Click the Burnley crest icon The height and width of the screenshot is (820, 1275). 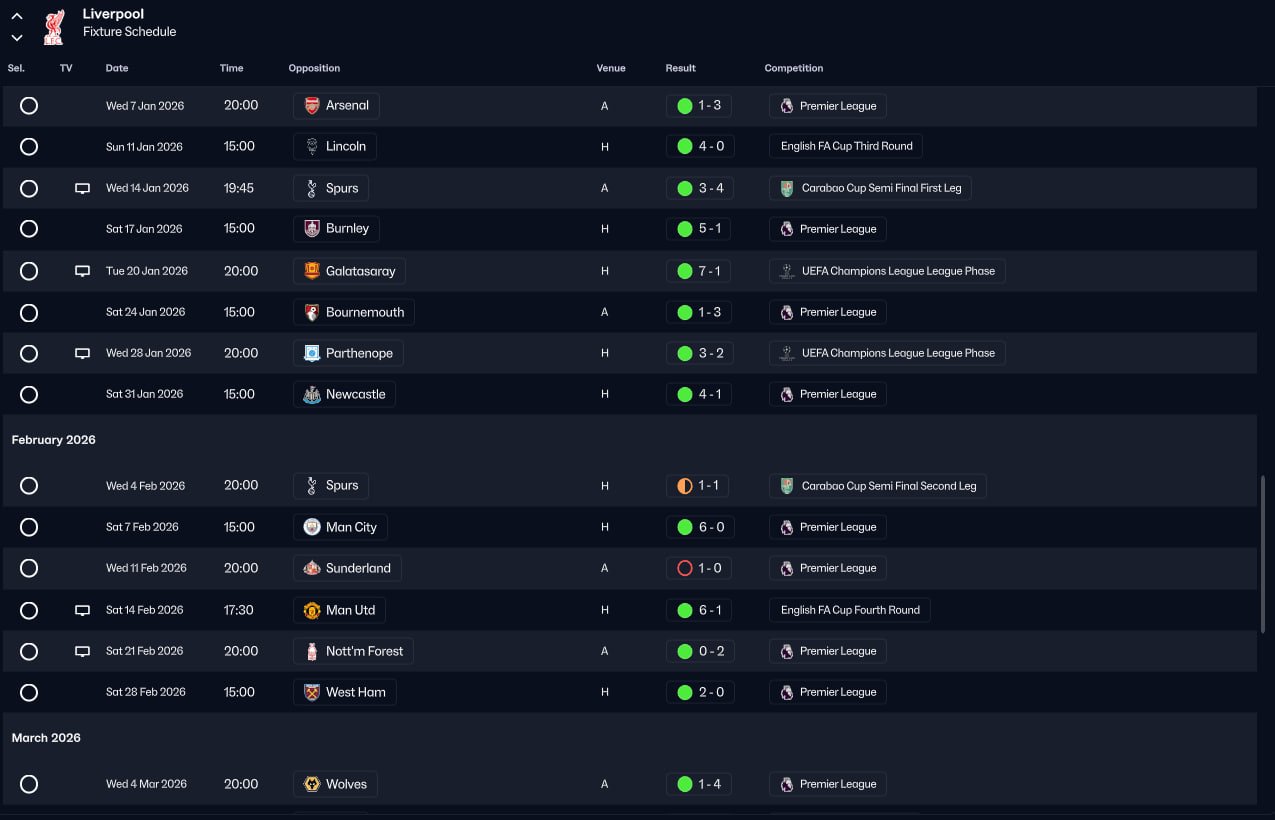tap(312, 229)
